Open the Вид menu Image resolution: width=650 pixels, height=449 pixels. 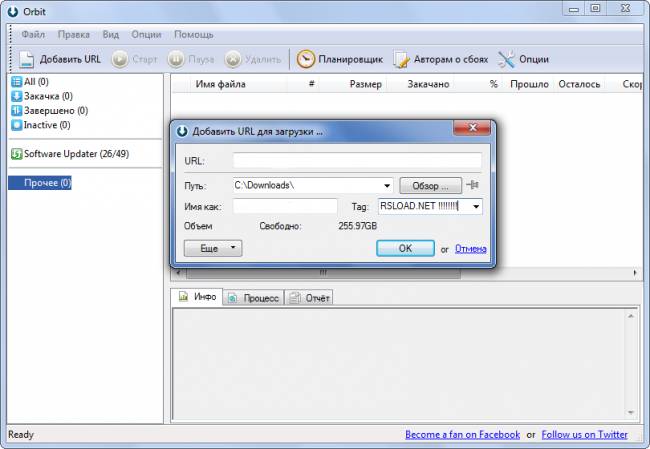coord(111,34)
